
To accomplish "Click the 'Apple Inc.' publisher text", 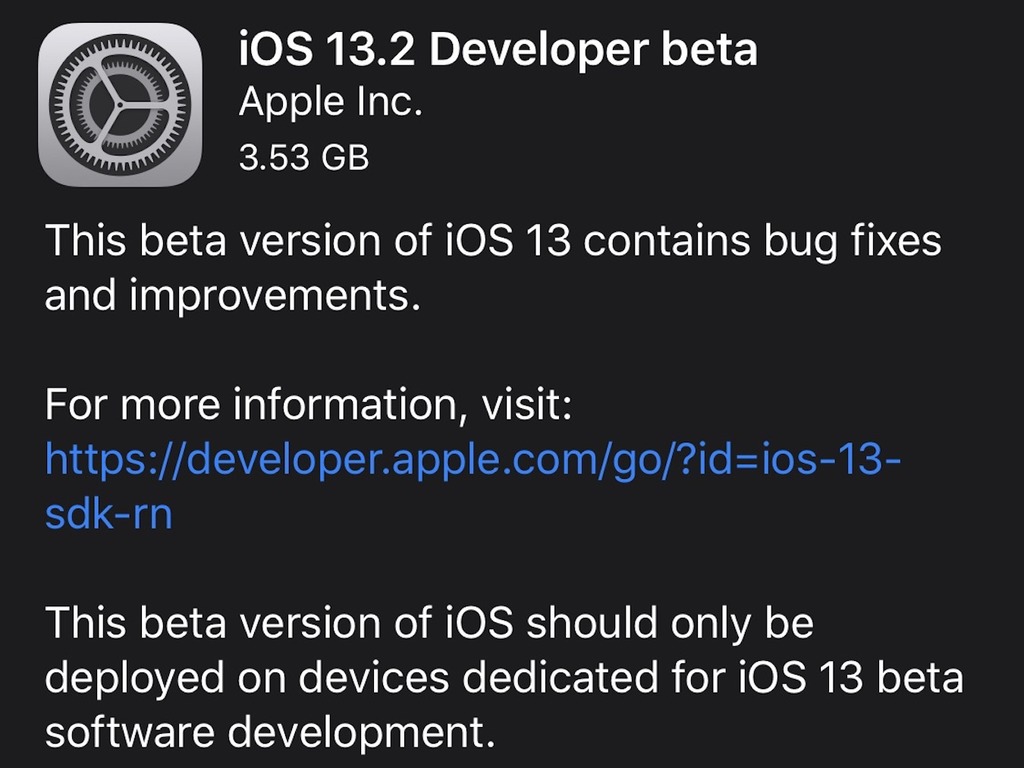I will point(330,103).
